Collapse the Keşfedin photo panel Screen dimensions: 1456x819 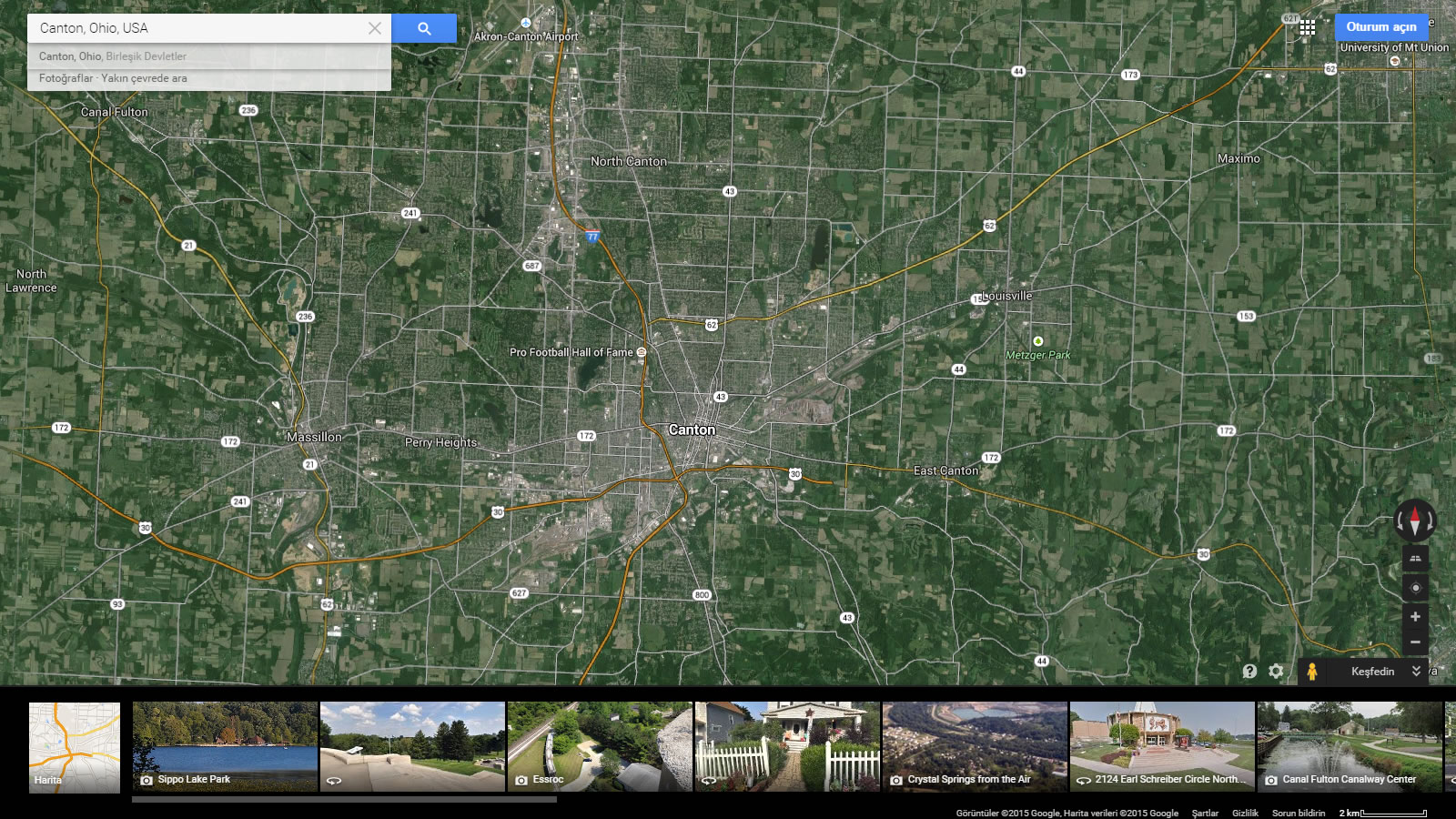(x=1415, y=672)
